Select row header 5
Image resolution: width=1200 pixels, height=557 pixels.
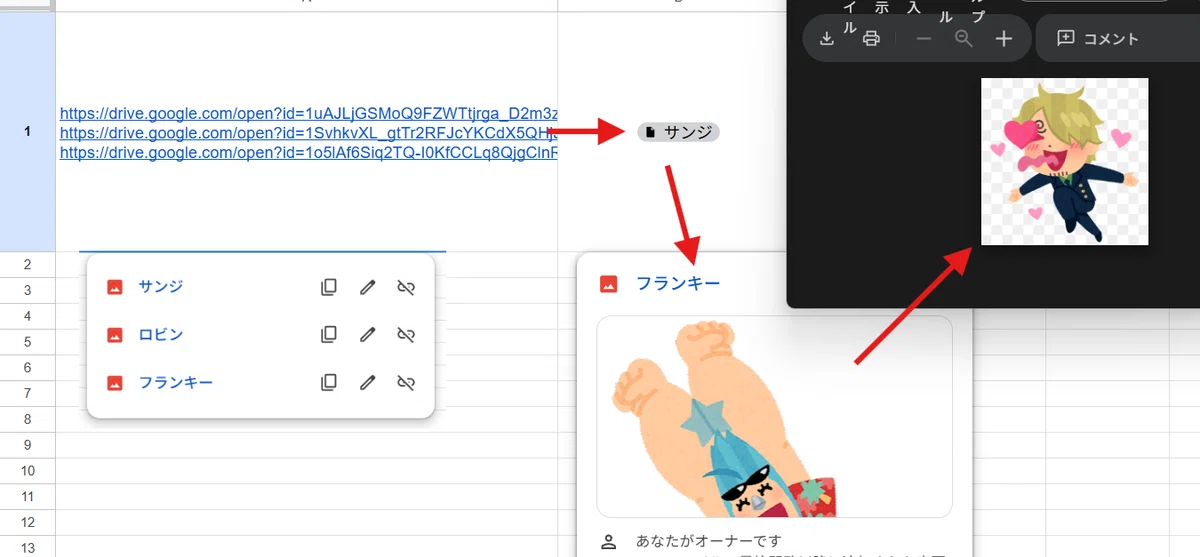click(27, 342)
